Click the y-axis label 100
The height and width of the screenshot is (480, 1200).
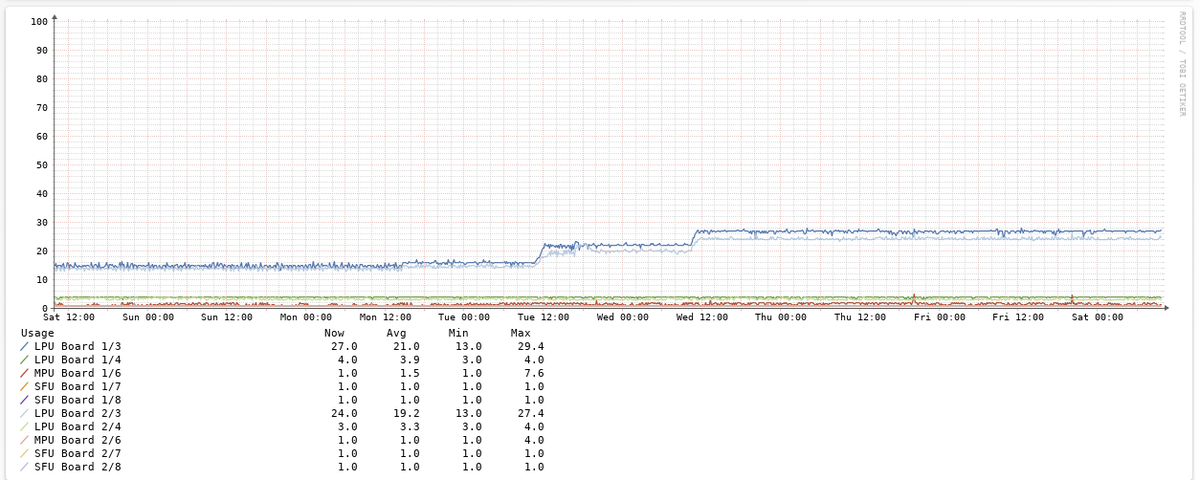pos(39,21)
